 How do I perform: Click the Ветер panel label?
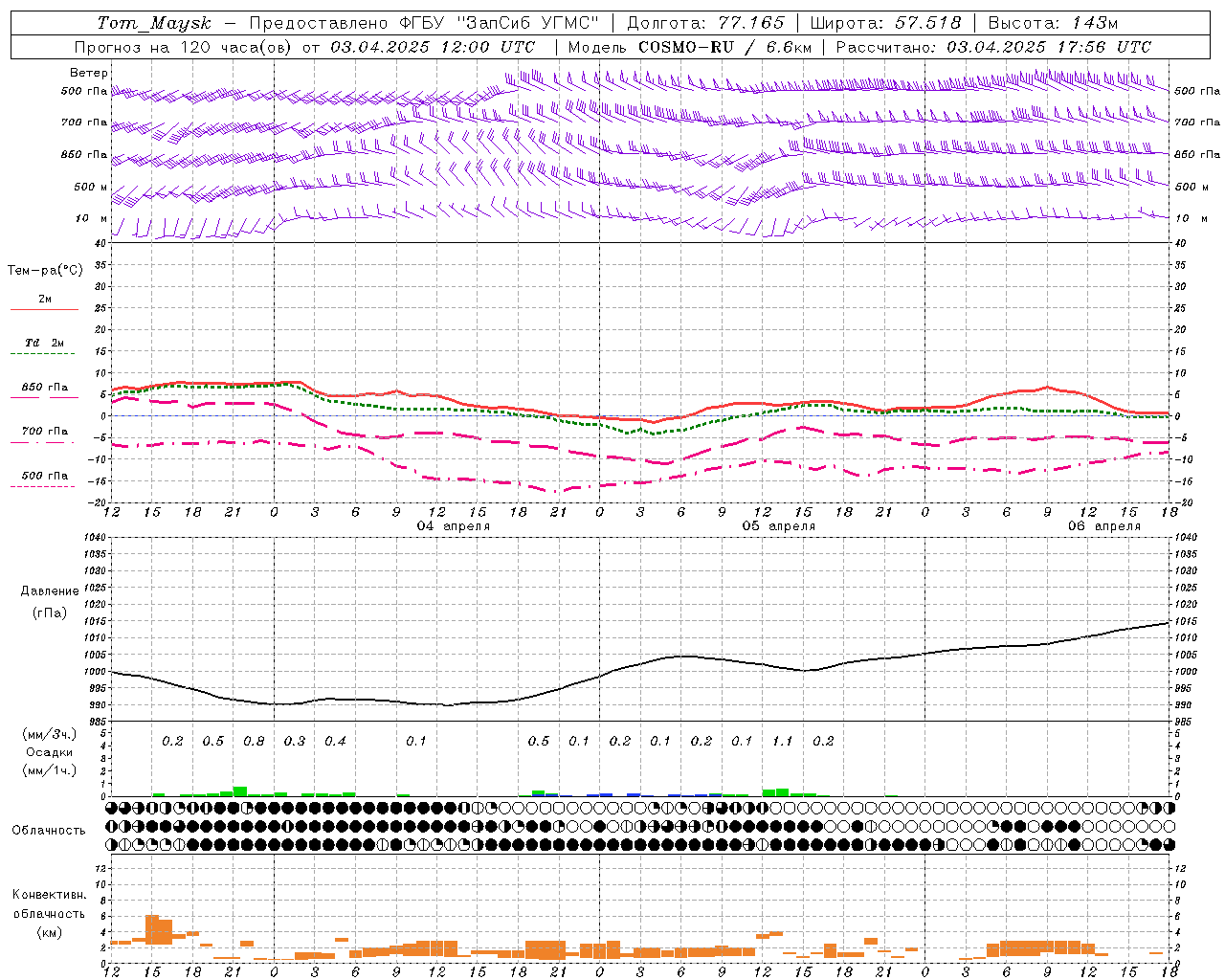pos(89,73)
